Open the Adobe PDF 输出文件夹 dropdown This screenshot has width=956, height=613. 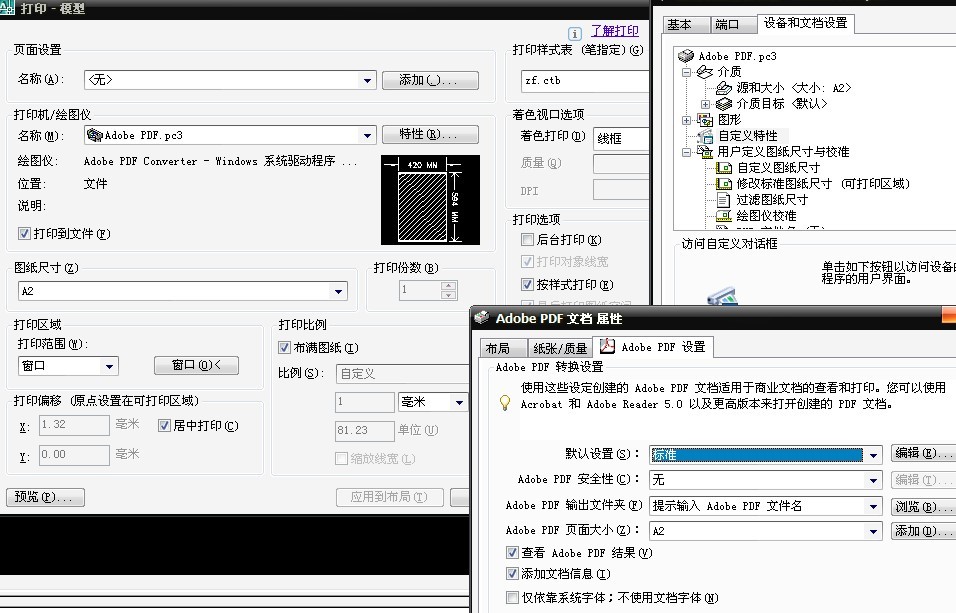874,506
